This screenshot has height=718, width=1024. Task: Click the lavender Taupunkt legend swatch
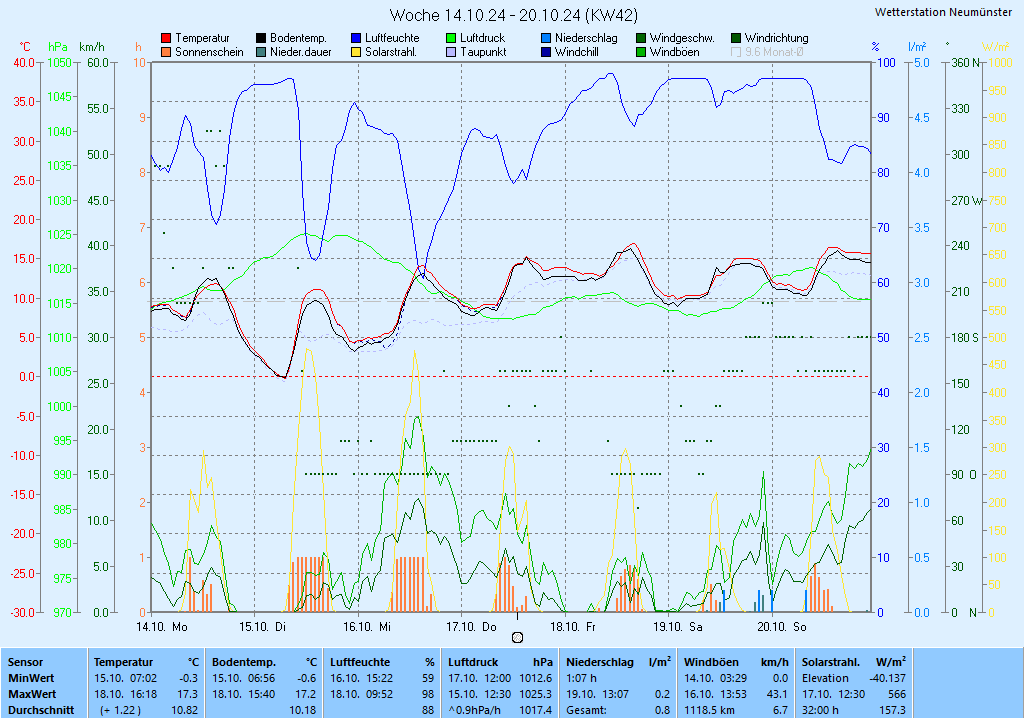click(451, 52)
